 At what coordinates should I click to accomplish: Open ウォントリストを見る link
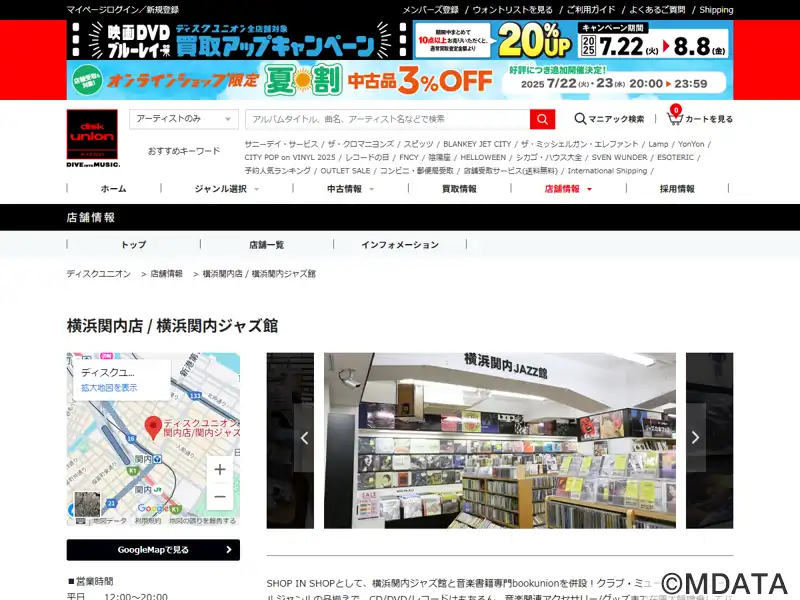[x=512, y=10]
